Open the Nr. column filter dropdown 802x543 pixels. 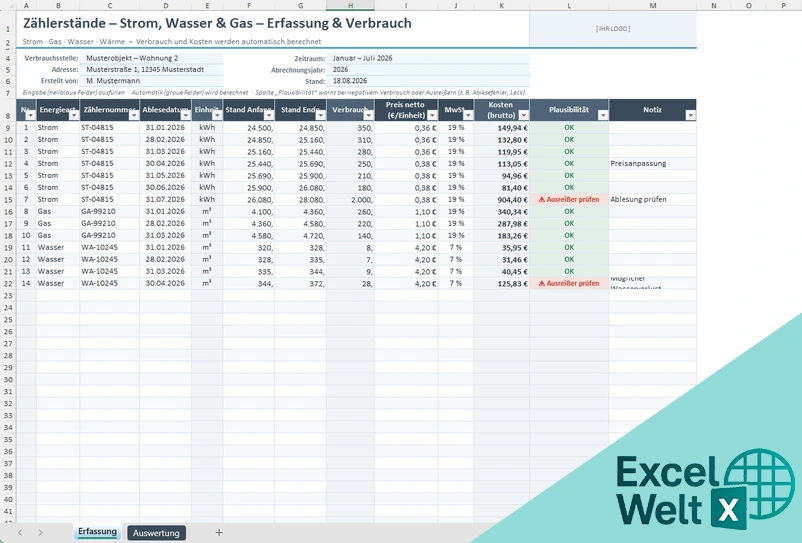click(30, 116)
